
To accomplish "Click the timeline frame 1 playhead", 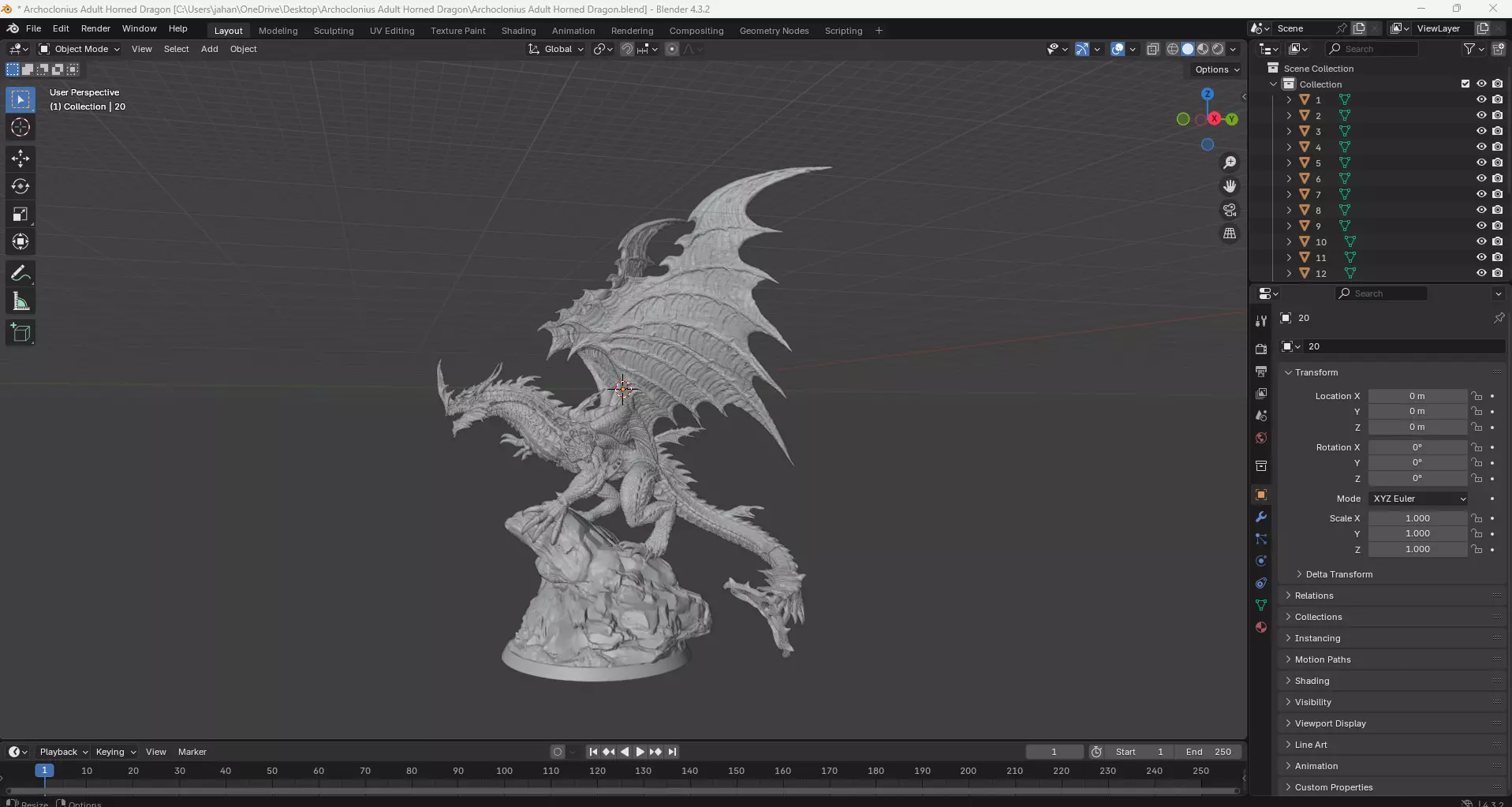I will [x=44, y=770].
